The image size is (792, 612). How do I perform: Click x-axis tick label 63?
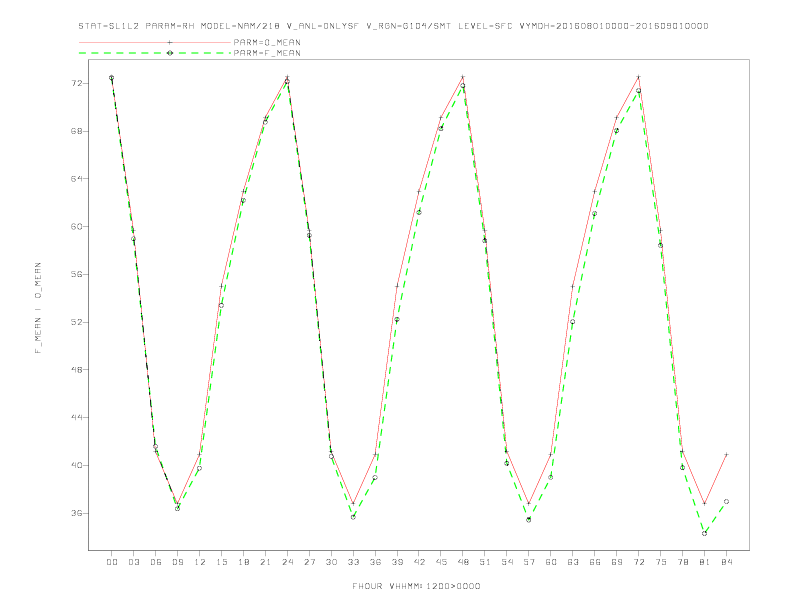[573, 562]
